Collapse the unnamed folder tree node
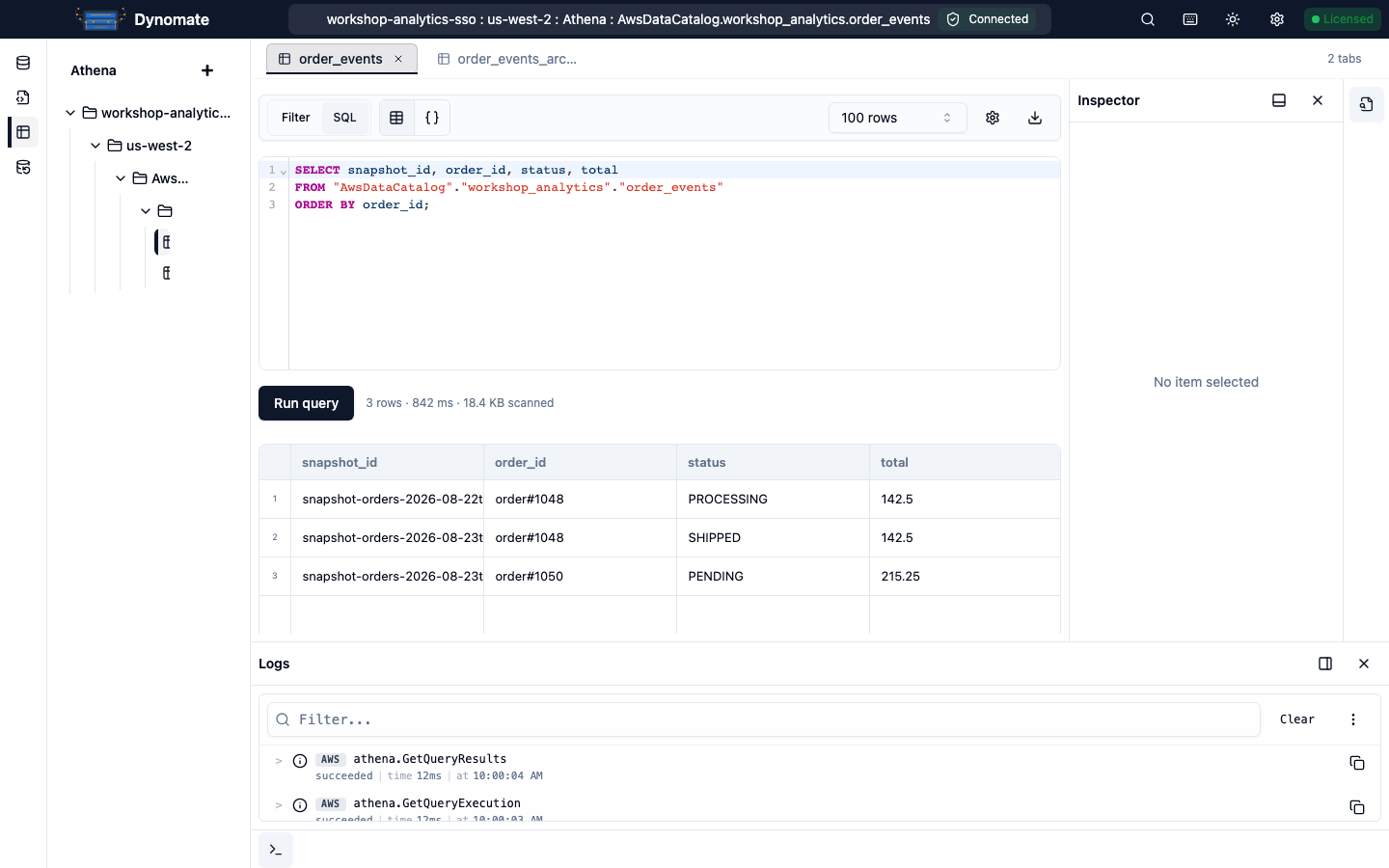 coord(146,211)
